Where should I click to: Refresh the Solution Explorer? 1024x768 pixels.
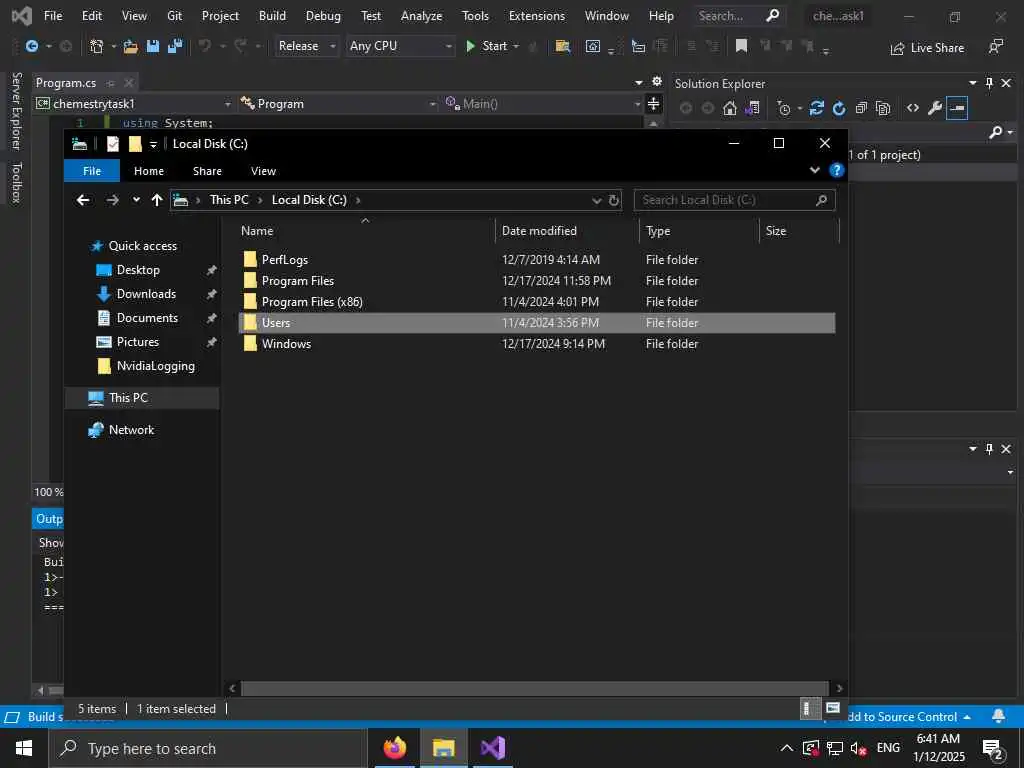839,108
